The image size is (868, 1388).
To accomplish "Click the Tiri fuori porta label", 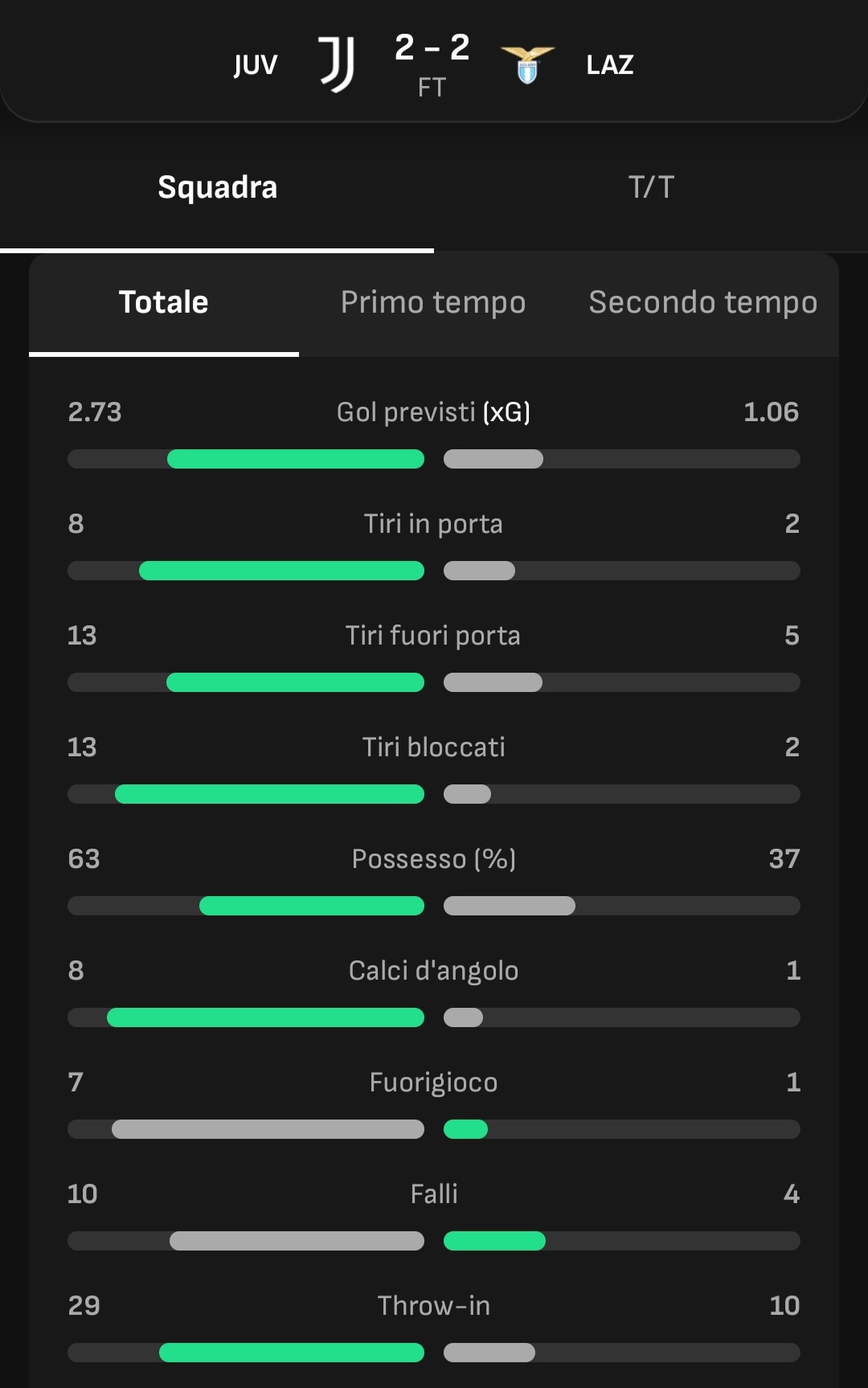I will click(x=433, y=636).
